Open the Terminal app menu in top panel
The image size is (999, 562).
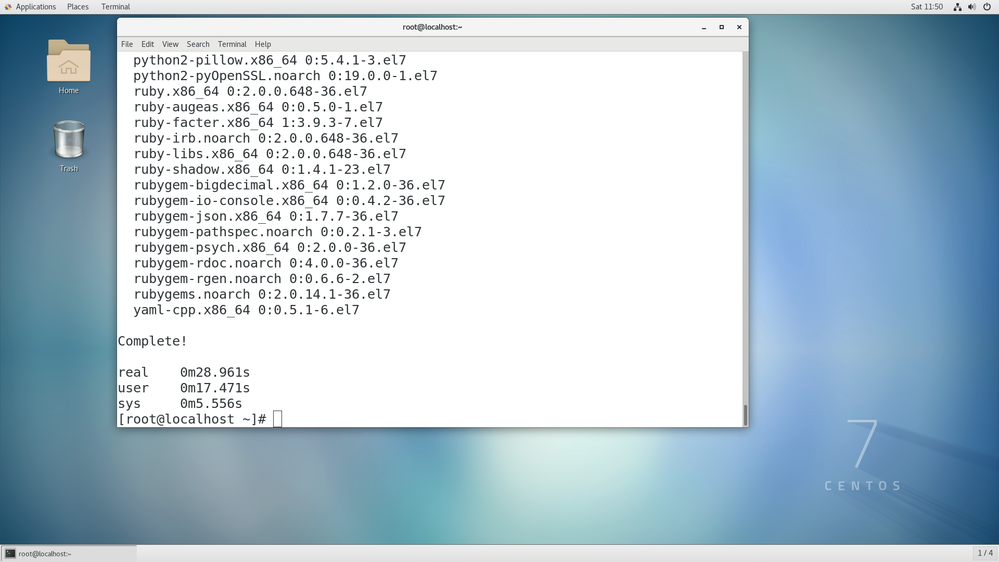pyautogui.click(x=115, y=7)
